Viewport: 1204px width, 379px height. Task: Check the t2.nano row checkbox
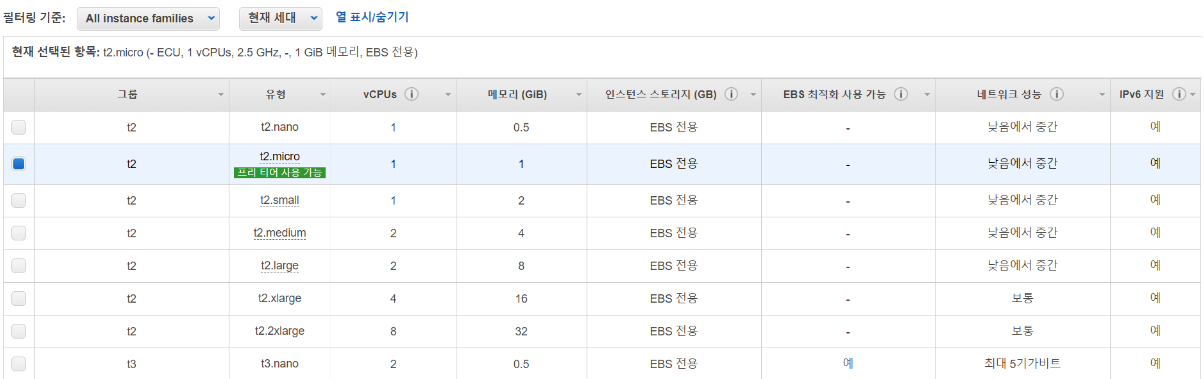[19, 128]
